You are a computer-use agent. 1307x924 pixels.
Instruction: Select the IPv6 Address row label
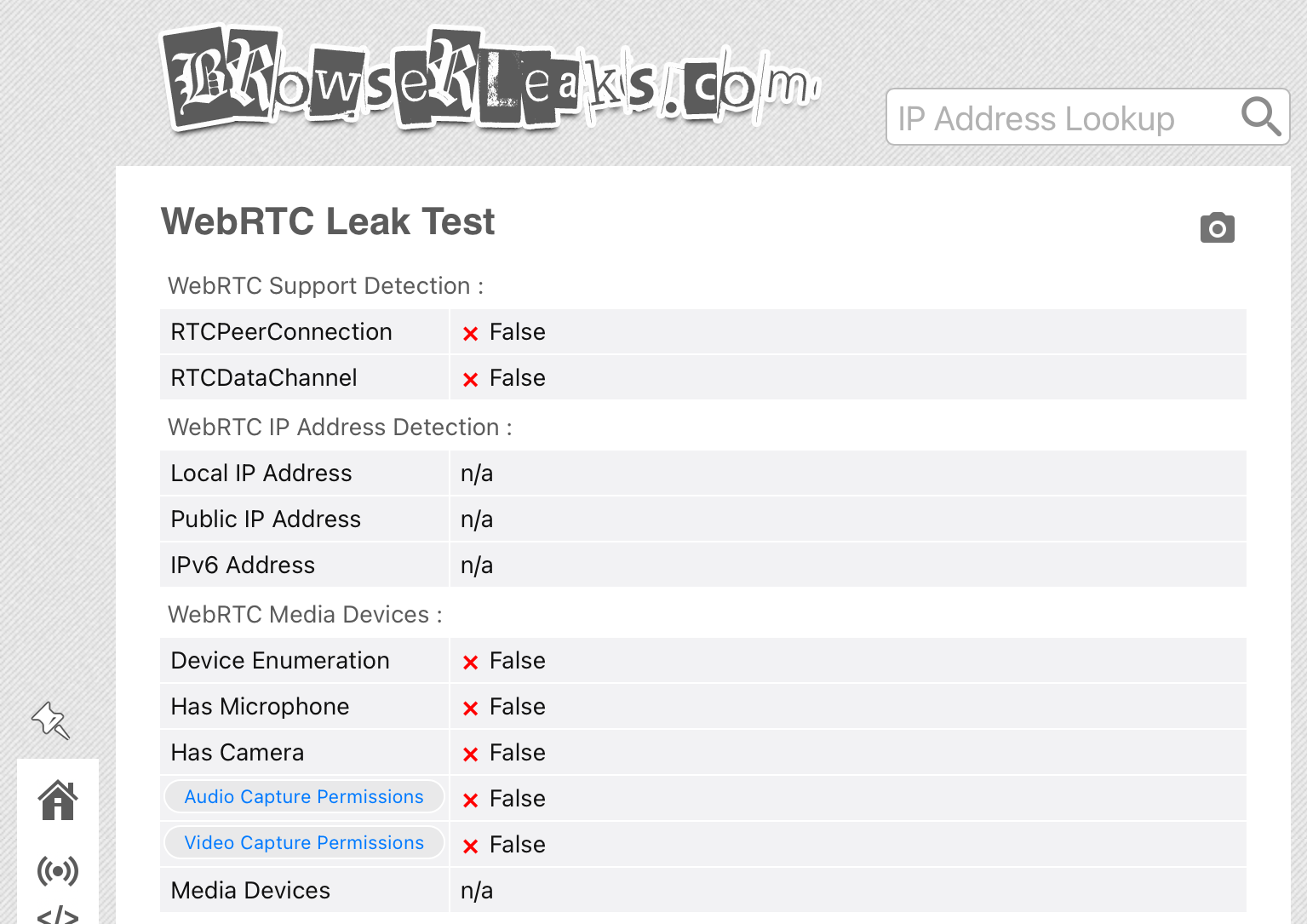click(x=243, y=565)
